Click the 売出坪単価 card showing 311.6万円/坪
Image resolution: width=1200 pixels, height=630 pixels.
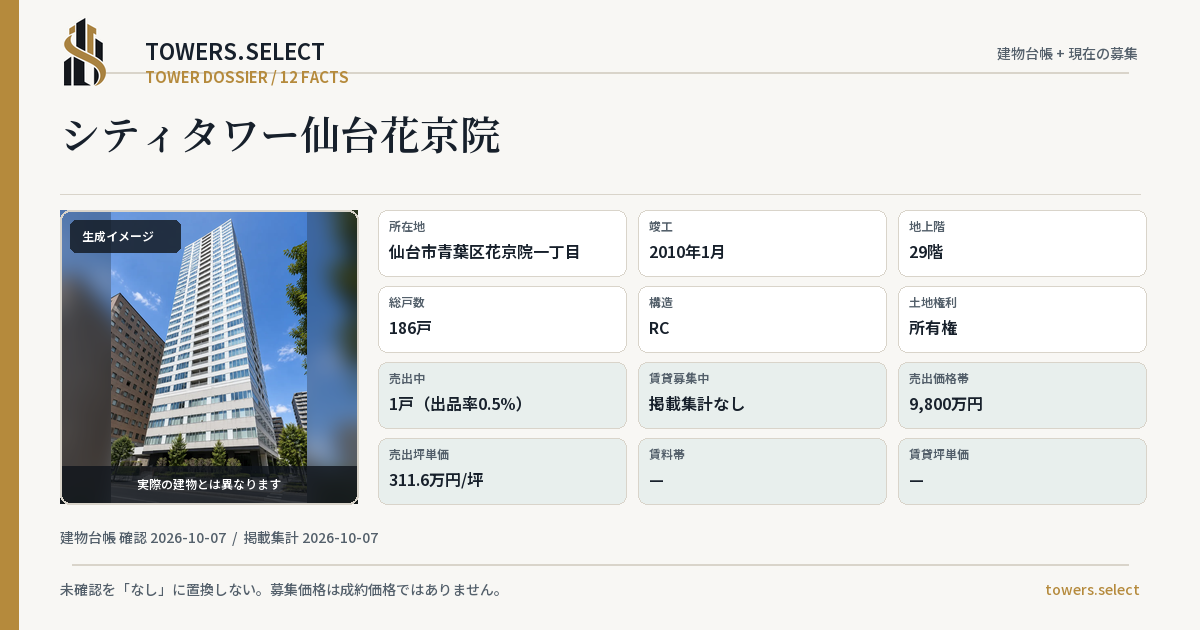(502, 471)
